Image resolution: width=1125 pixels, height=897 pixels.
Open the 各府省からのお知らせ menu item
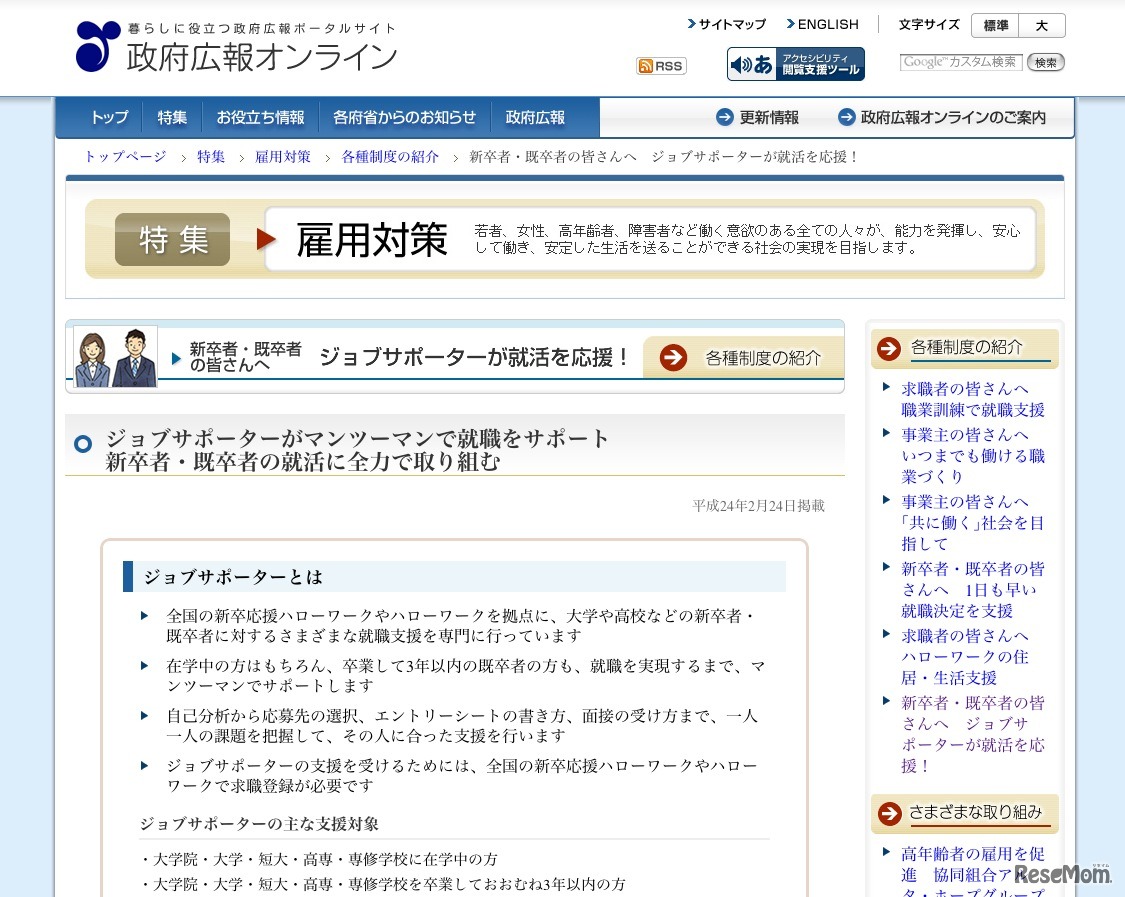pyautogui.click(x=405, y=117)
